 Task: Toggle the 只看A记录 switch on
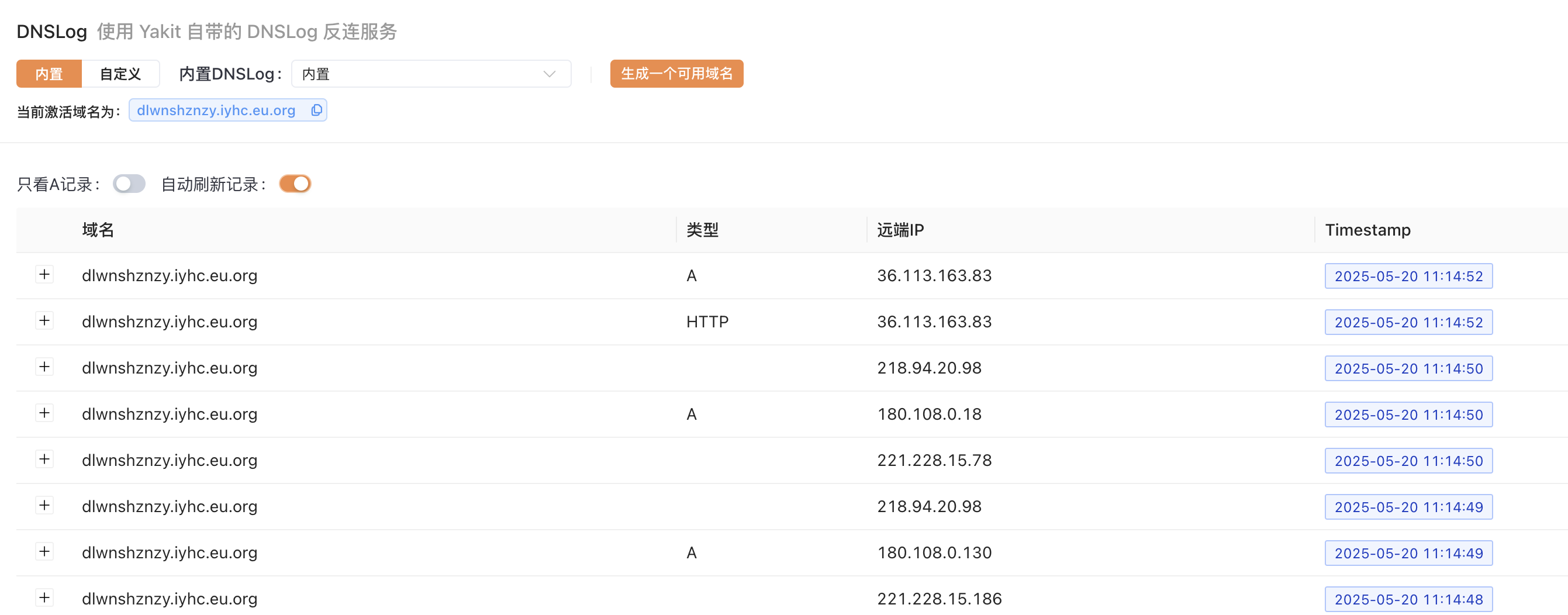click(x=129, y=184)
